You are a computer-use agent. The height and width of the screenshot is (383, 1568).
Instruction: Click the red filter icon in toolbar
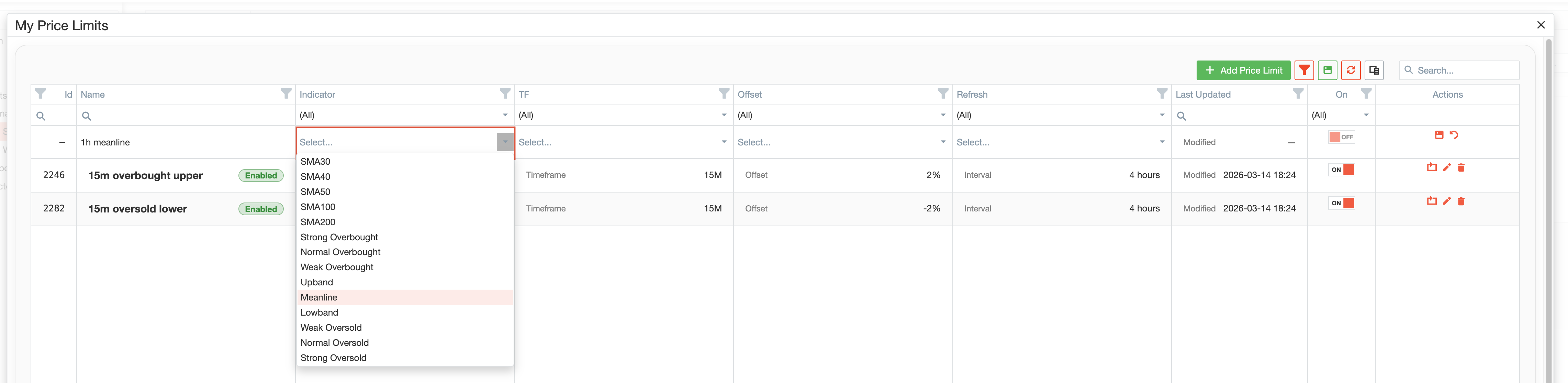point(1304,70)
